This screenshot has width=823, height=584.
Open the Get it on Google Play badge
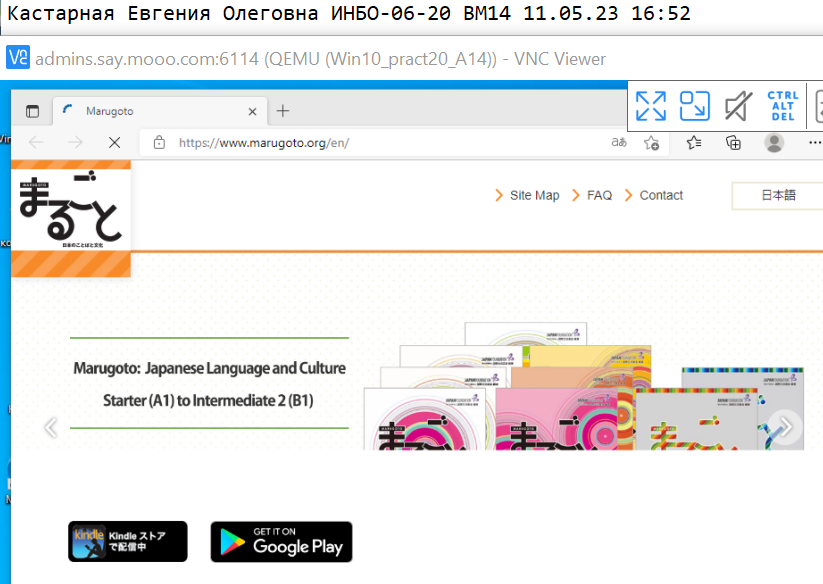(281, 541)
